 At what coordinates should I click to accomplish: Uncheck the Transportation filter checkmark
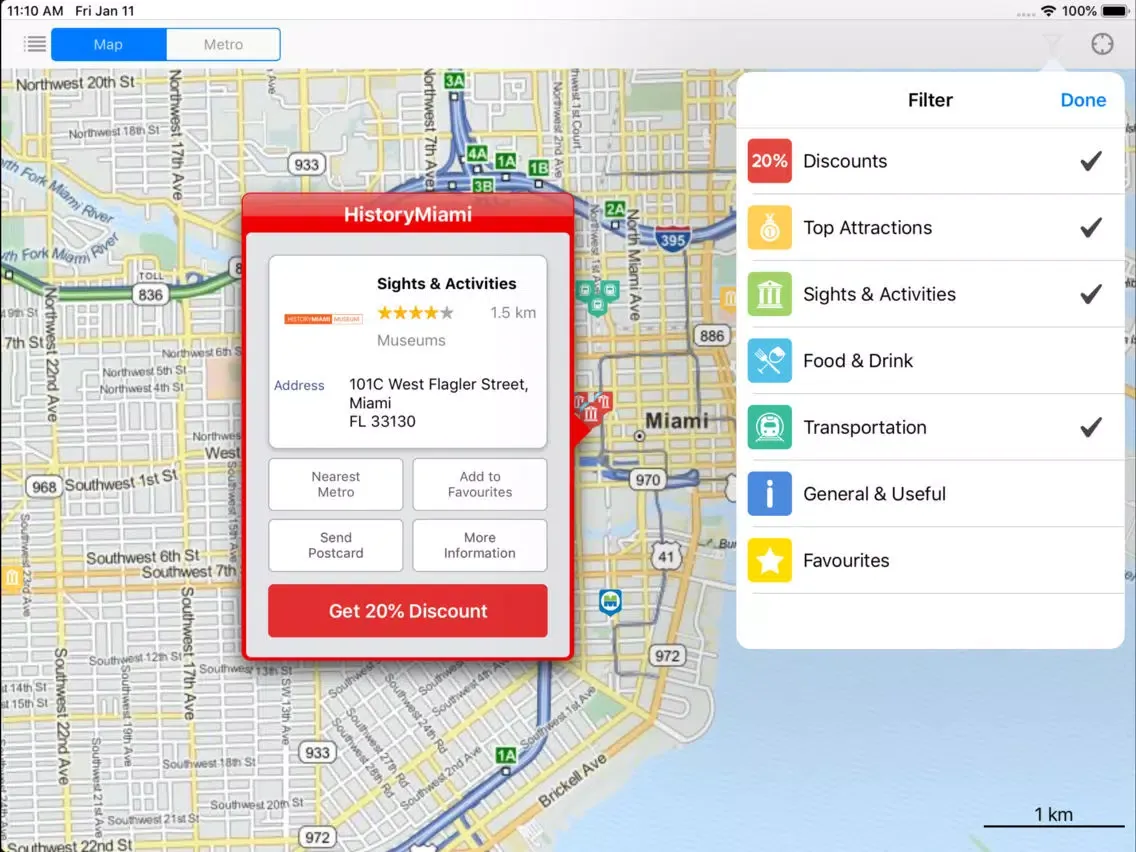1091,427
